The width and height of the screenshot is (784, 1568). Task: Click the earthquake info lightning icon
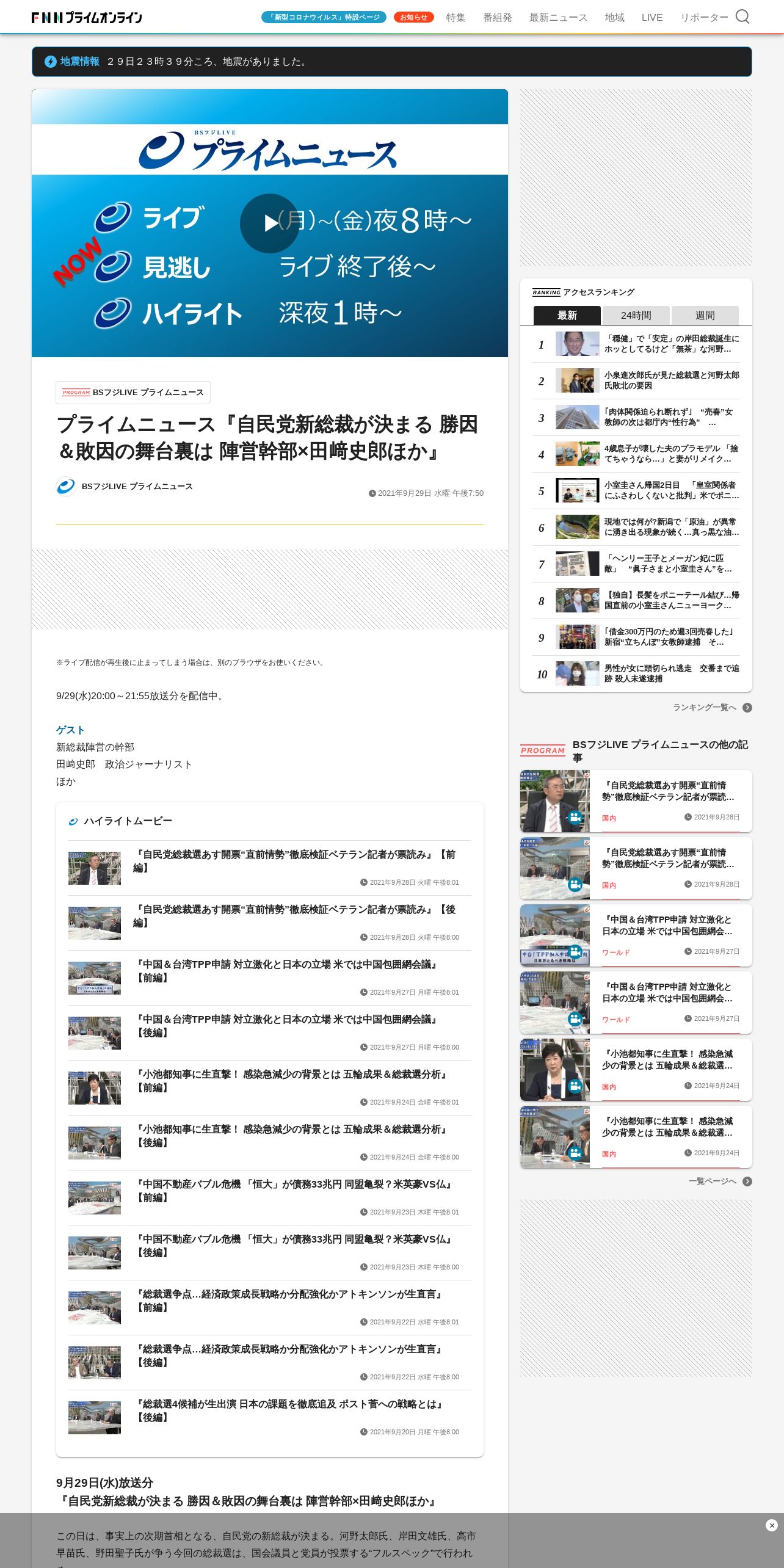pyautogui.click(x=51, y=62)
